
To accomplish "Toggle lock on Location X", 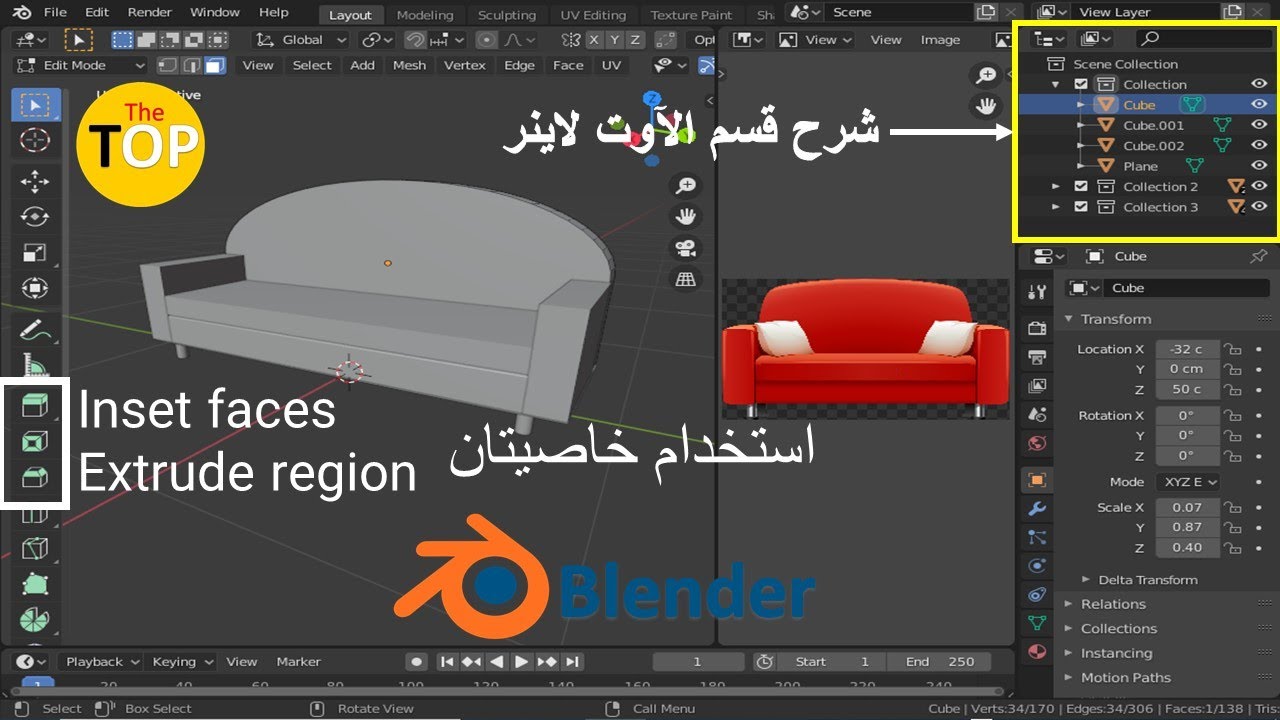I will coord(1234,349).
